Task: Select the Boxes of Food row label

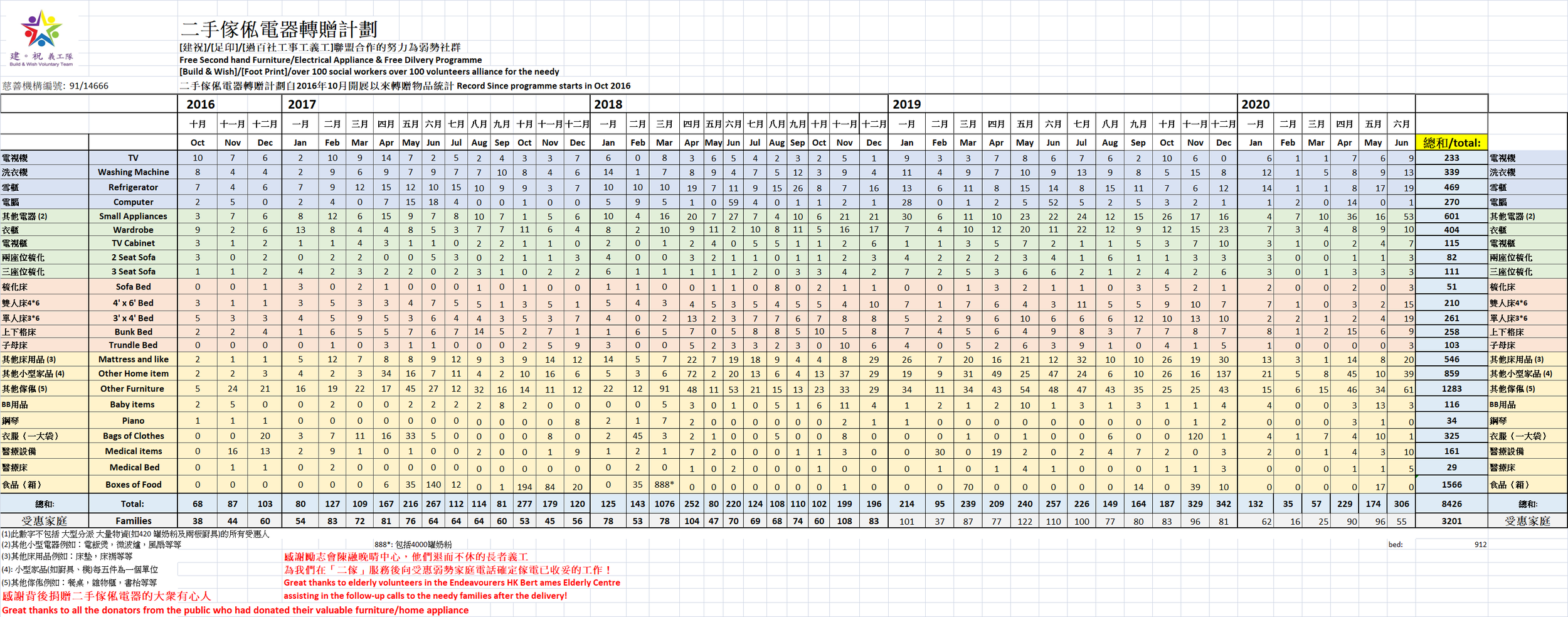Action: pyautogui.click(x=133, y=485)
